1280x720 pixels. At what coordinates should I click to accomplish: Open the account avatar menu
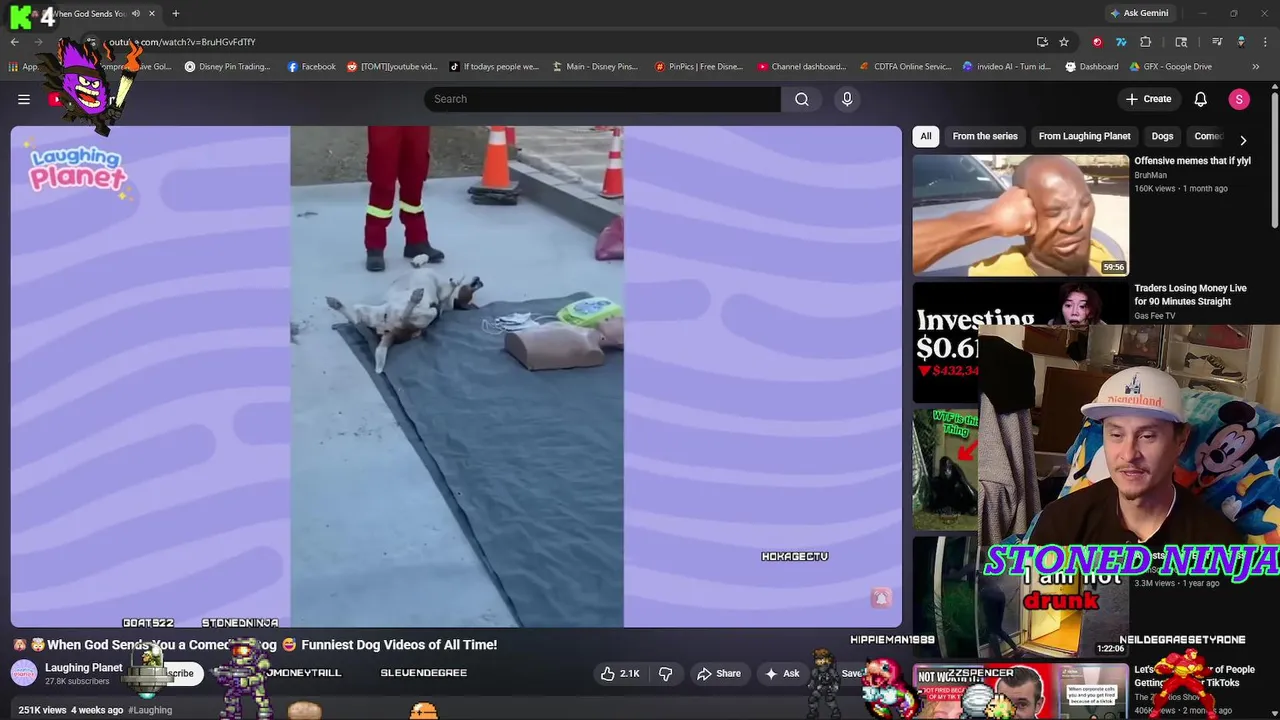click(1239, 99)
